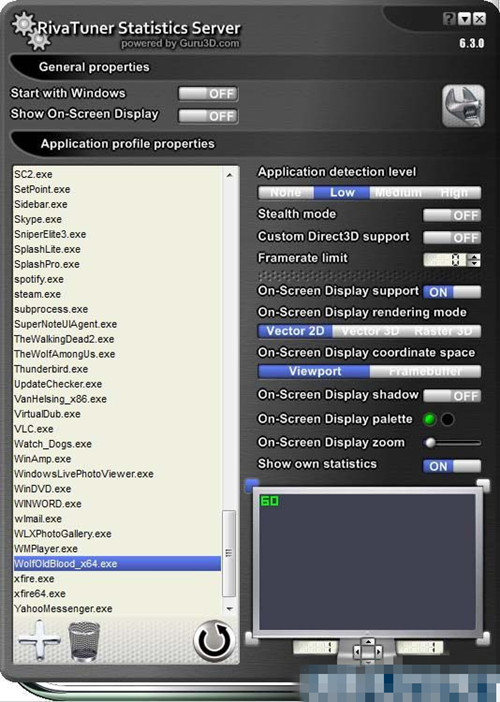
Task: Click the right OSD coordinate field
Action: point(420,647)
